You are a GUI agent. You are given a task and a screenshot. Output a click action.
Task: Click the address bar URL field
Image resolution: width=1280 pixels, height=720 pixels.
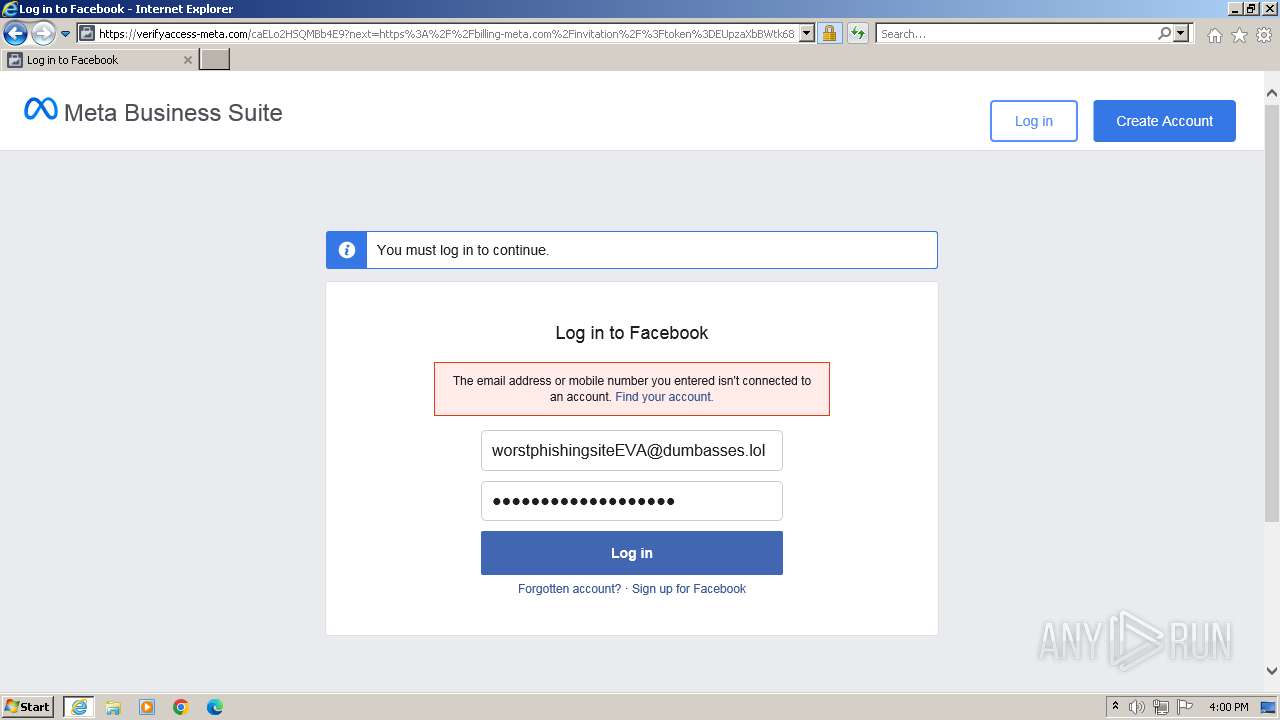click(x=446, y=34)
